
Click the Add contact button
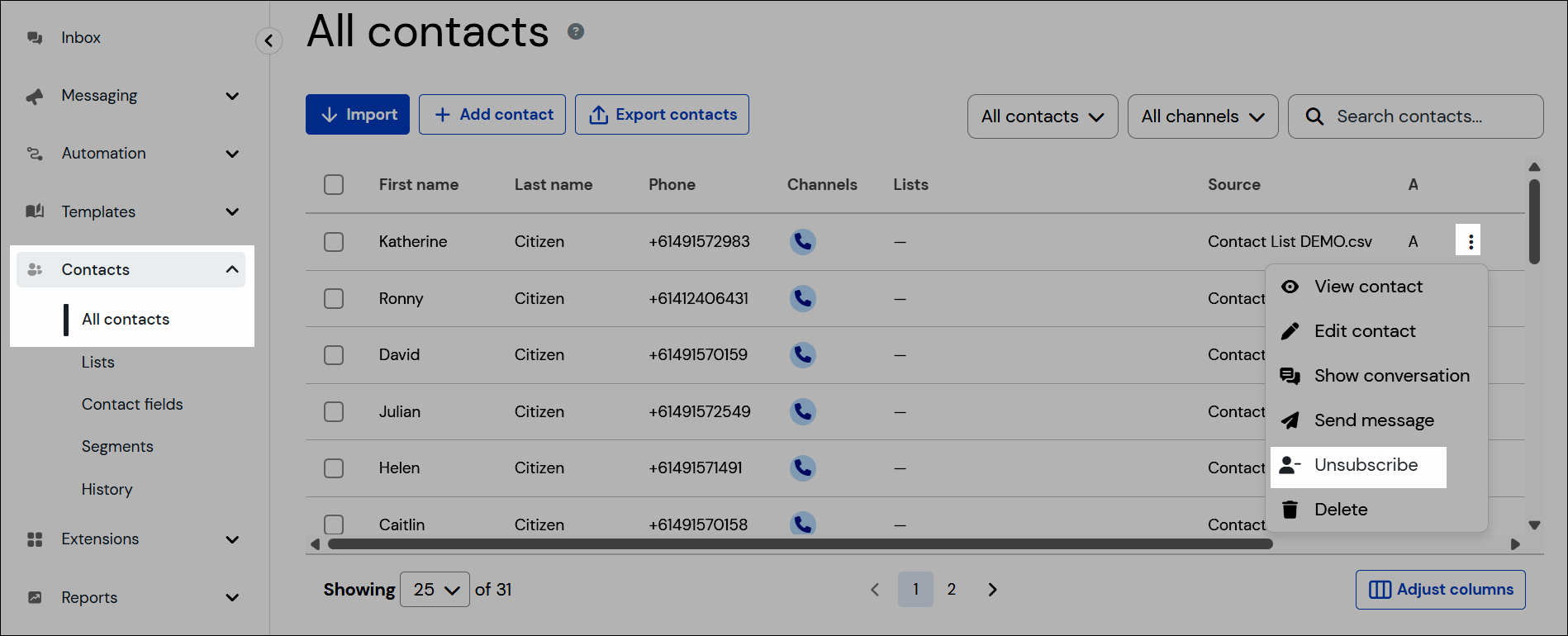492,115
